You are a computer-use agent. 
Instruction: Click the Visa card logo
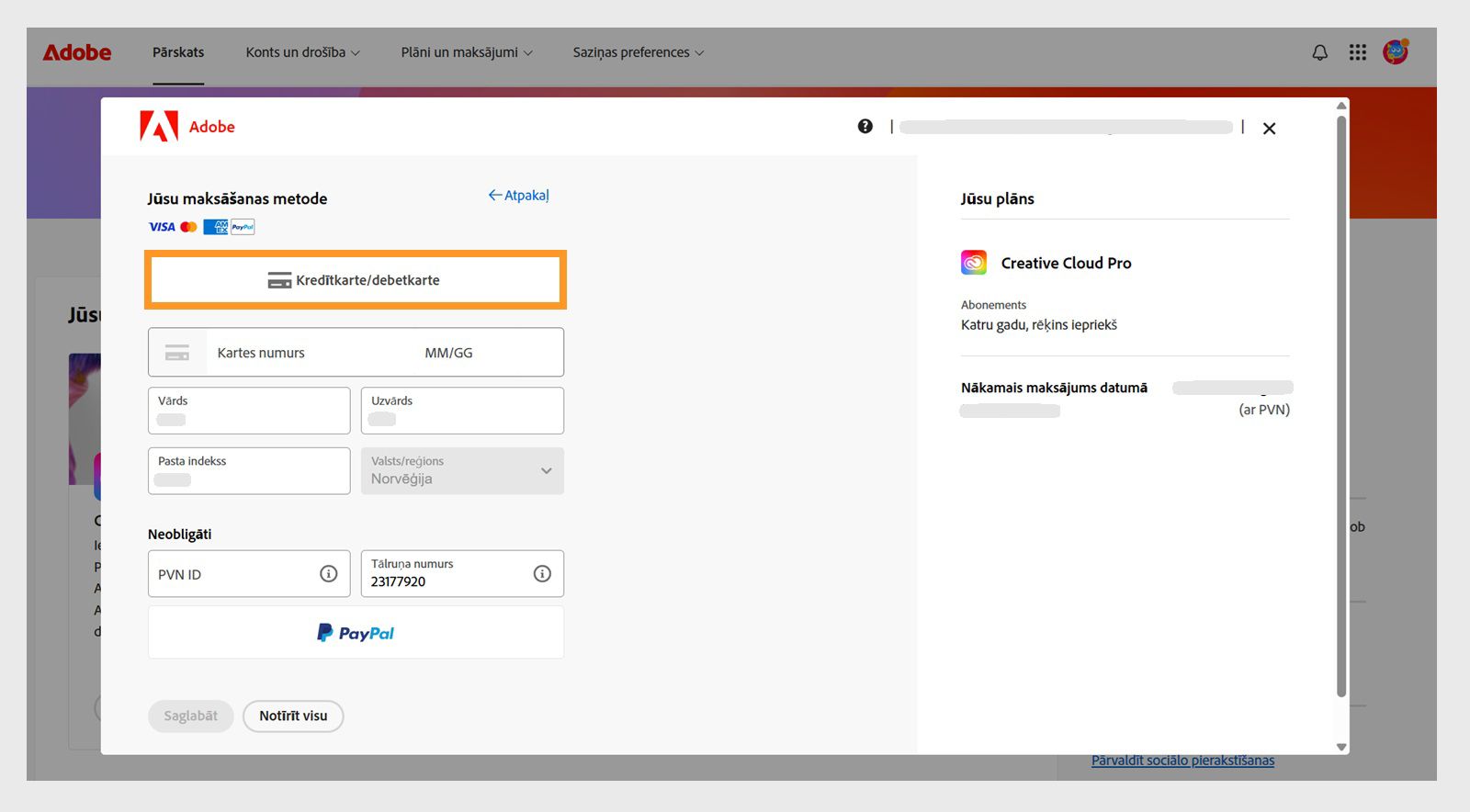point(162,227)
